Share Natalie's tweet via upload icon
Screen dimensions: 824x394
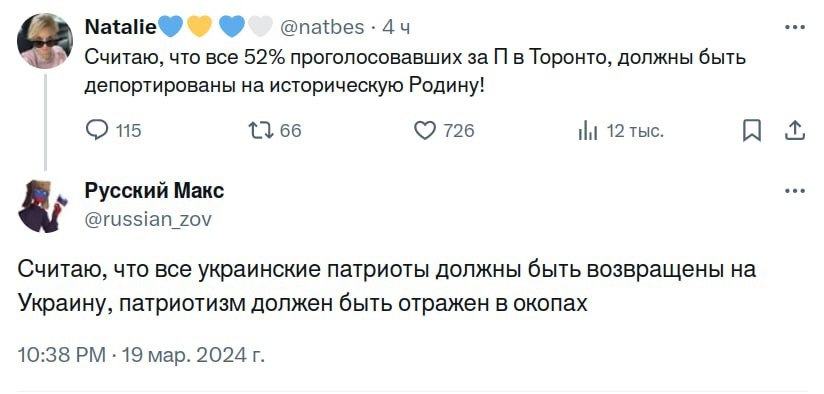coord(795,131)
